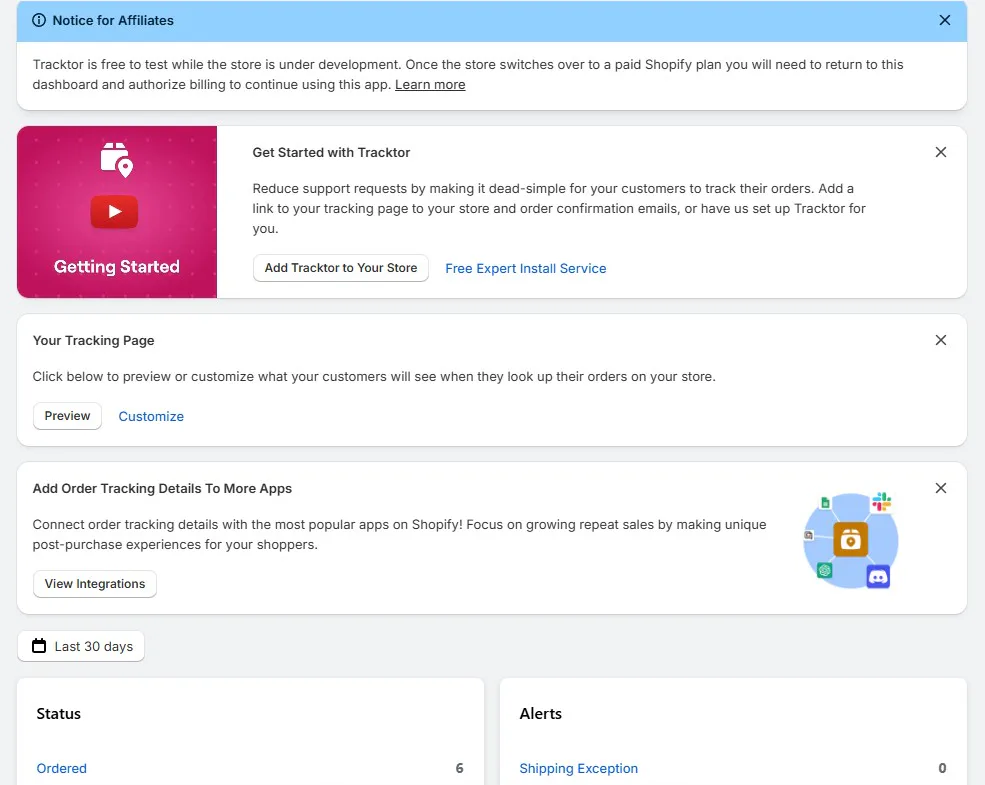Play the Getting Started video
This screenshot has width=985, height=785.
114,212
